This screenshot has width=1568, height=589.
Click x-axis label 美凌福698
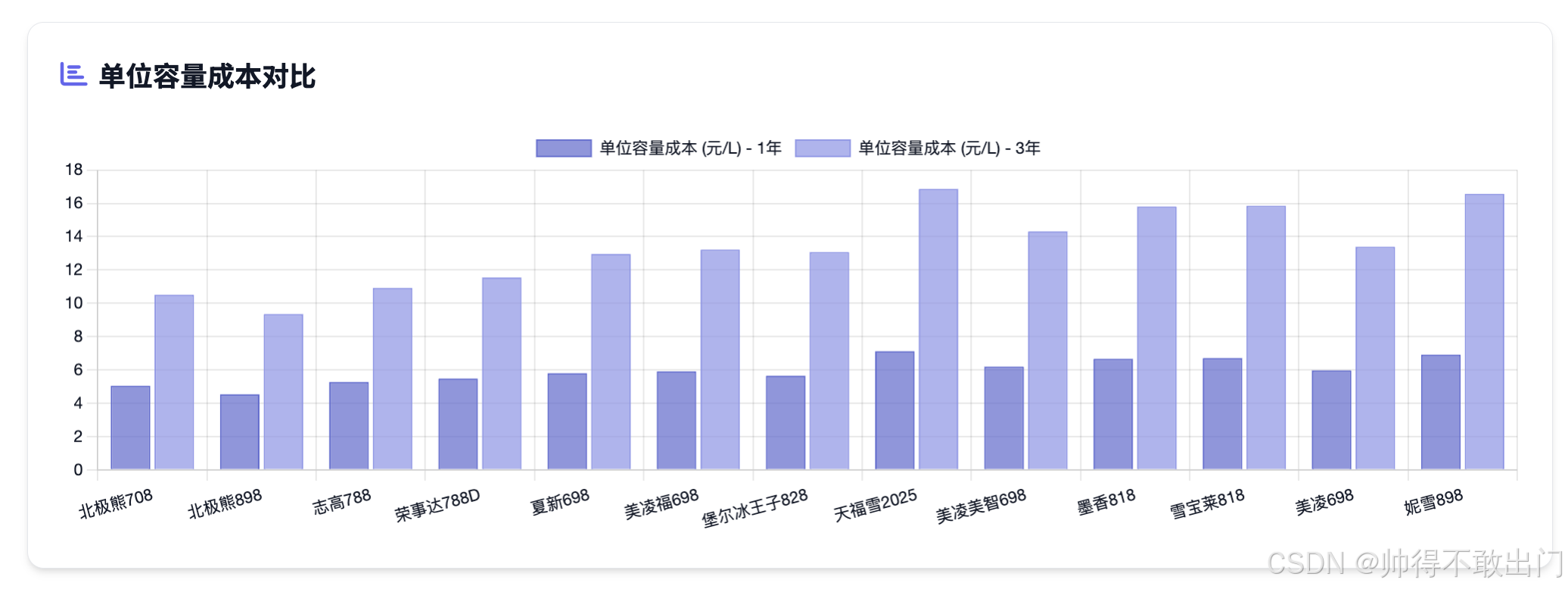tap(661, 503)
